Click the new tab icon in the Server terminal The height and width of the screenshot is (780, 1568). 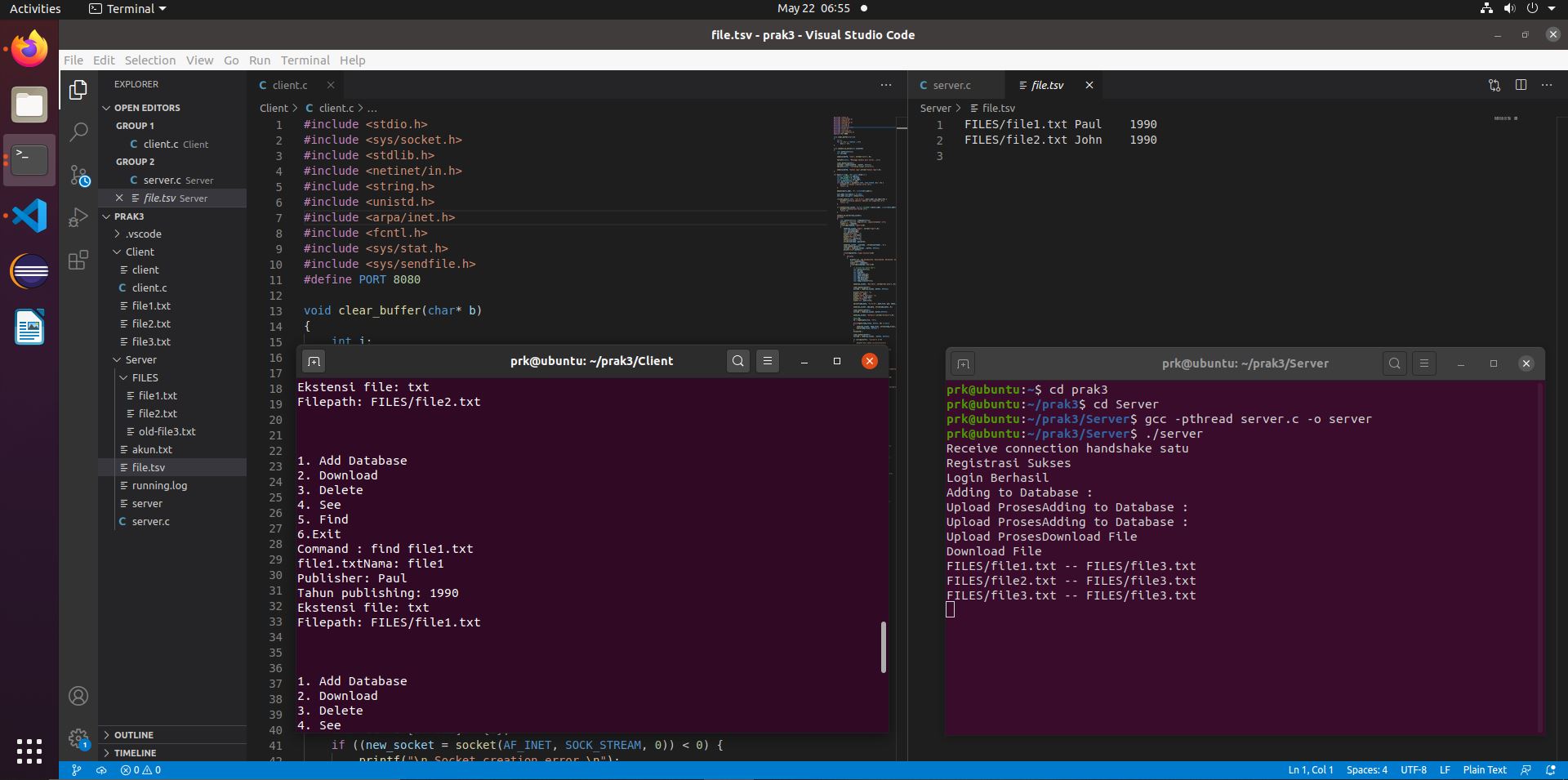(963, 363)
